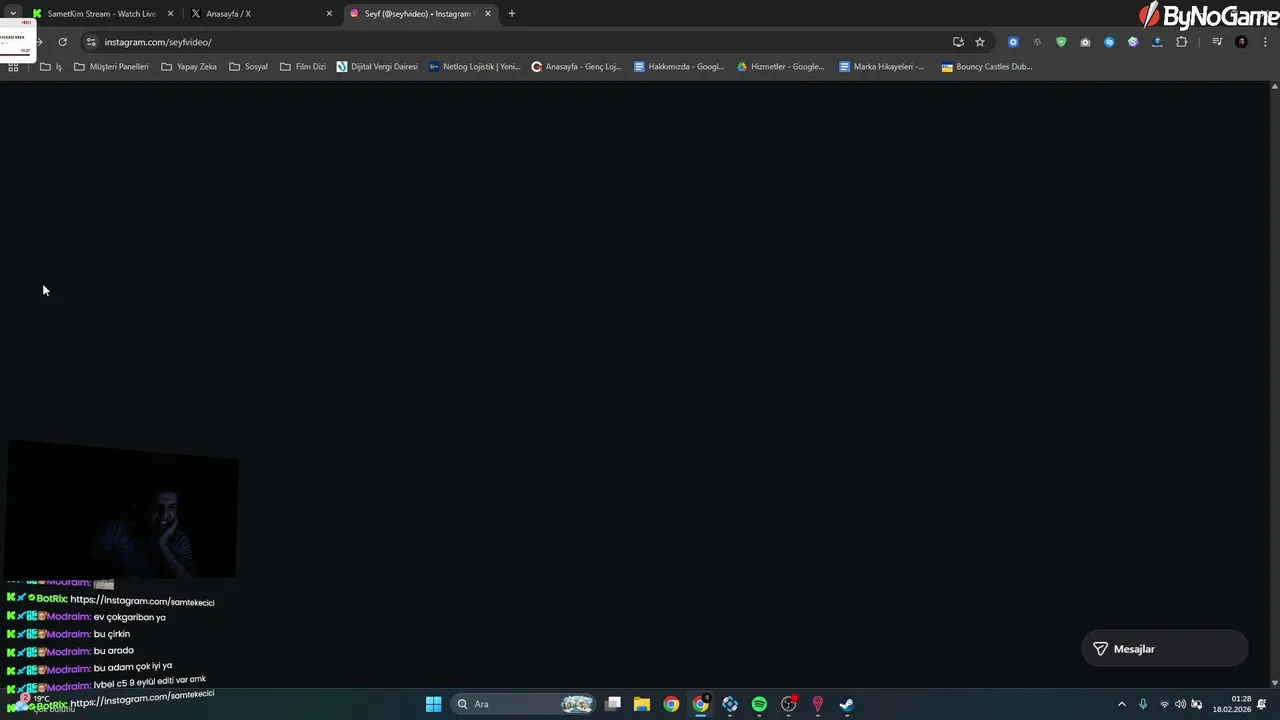Click the taskbar Ara search box
Viewport: 1280px width, 720px height.
(x=524, y=704)
